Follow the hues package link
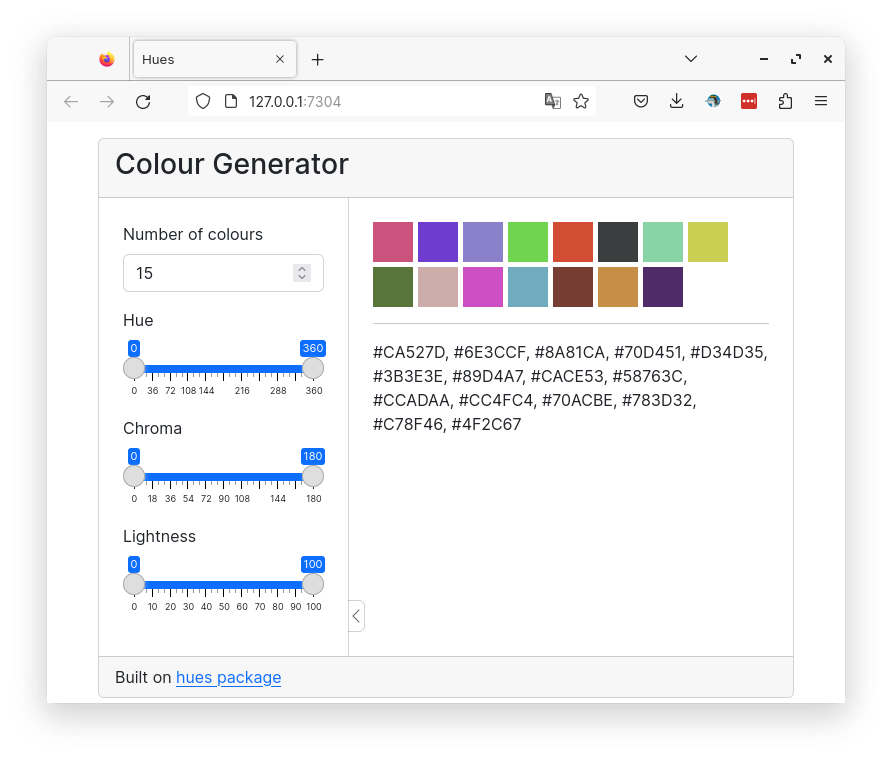892x760 pixels. point(229,677)
